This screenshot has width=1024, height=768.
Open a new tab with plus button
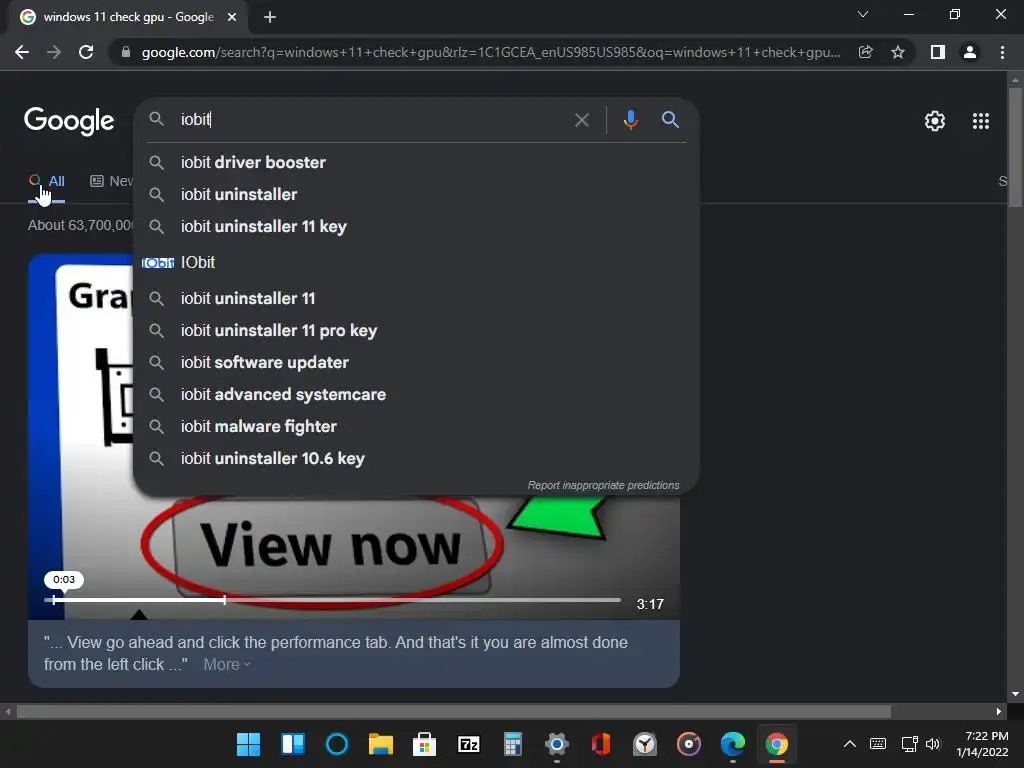point(270,18)
